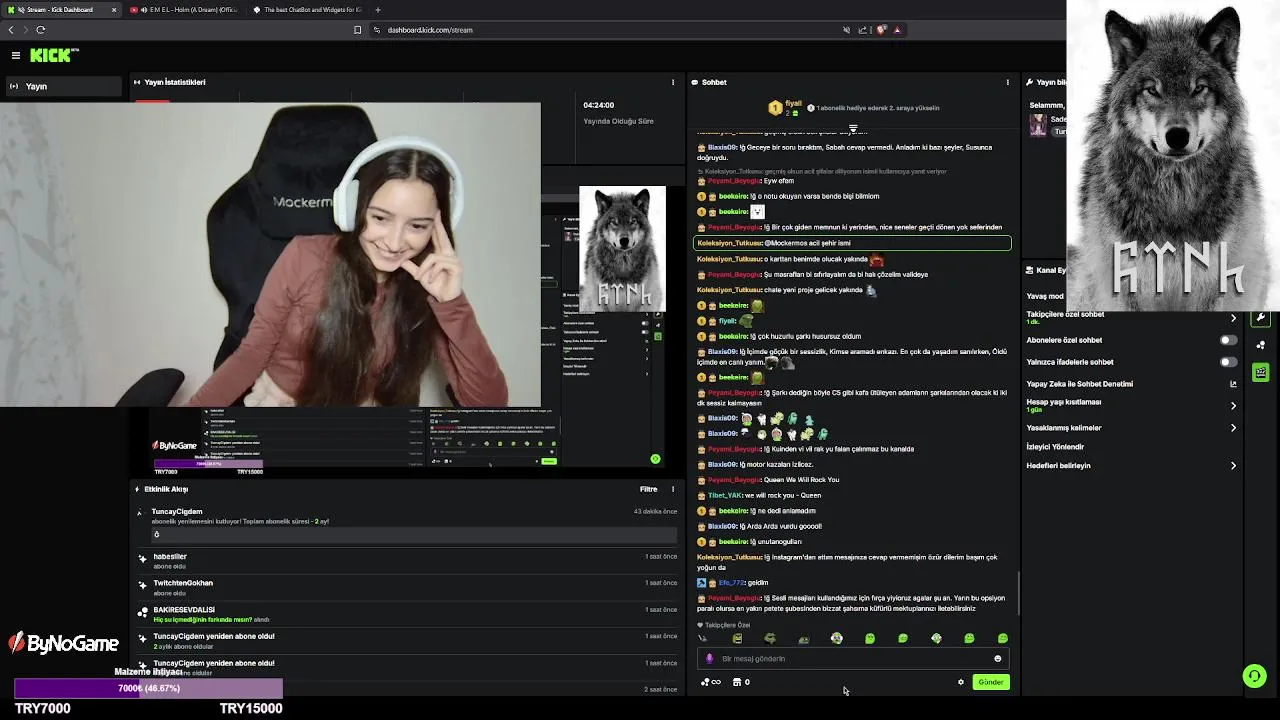Open the Sohbet panel options menu
Viewport: 1280px width, 720px height.
pos(1007,82)
